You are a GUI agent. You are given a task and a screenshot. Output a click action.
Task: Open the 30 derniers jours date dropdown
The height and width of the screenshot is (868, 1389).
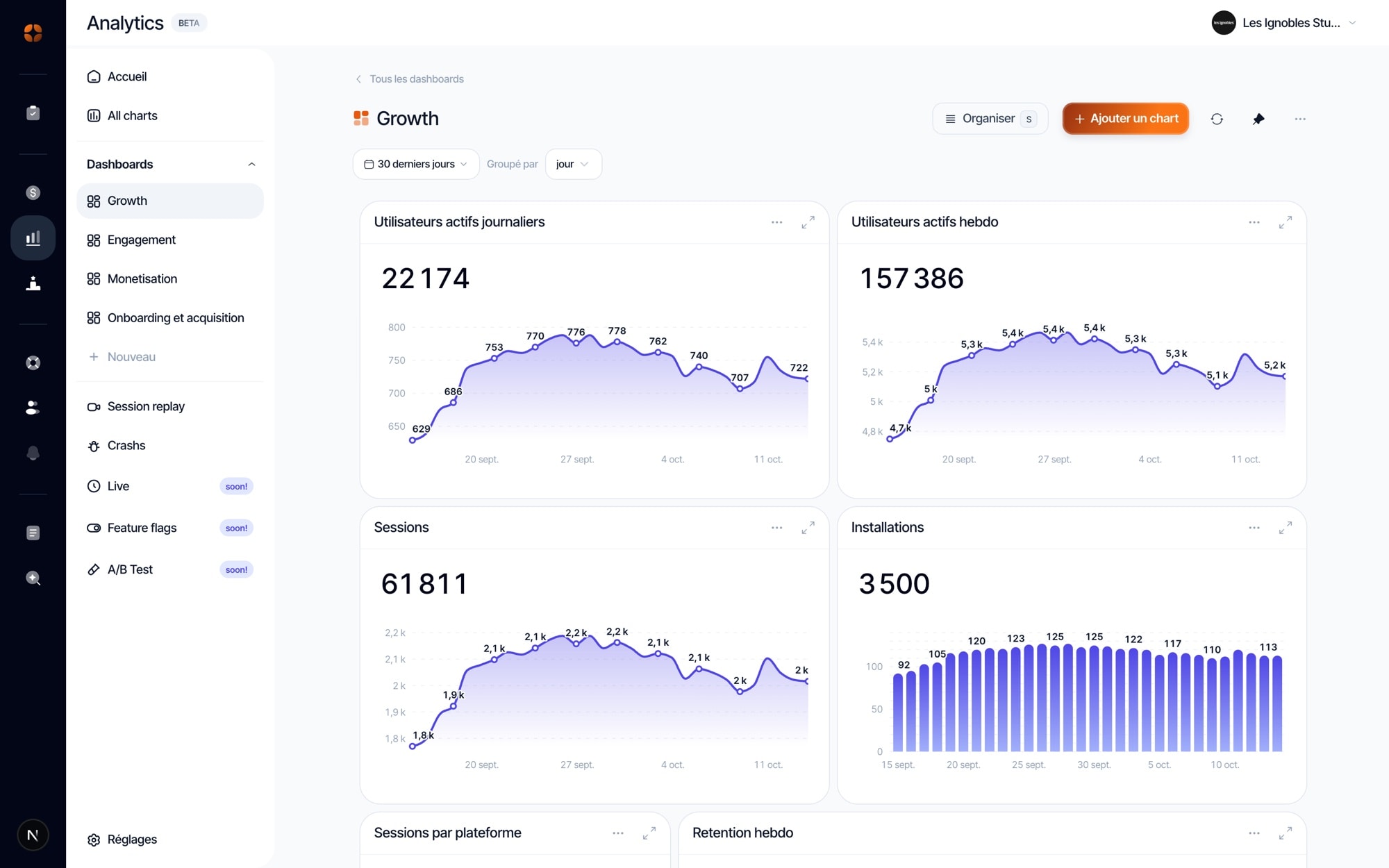tap(416, 164)
